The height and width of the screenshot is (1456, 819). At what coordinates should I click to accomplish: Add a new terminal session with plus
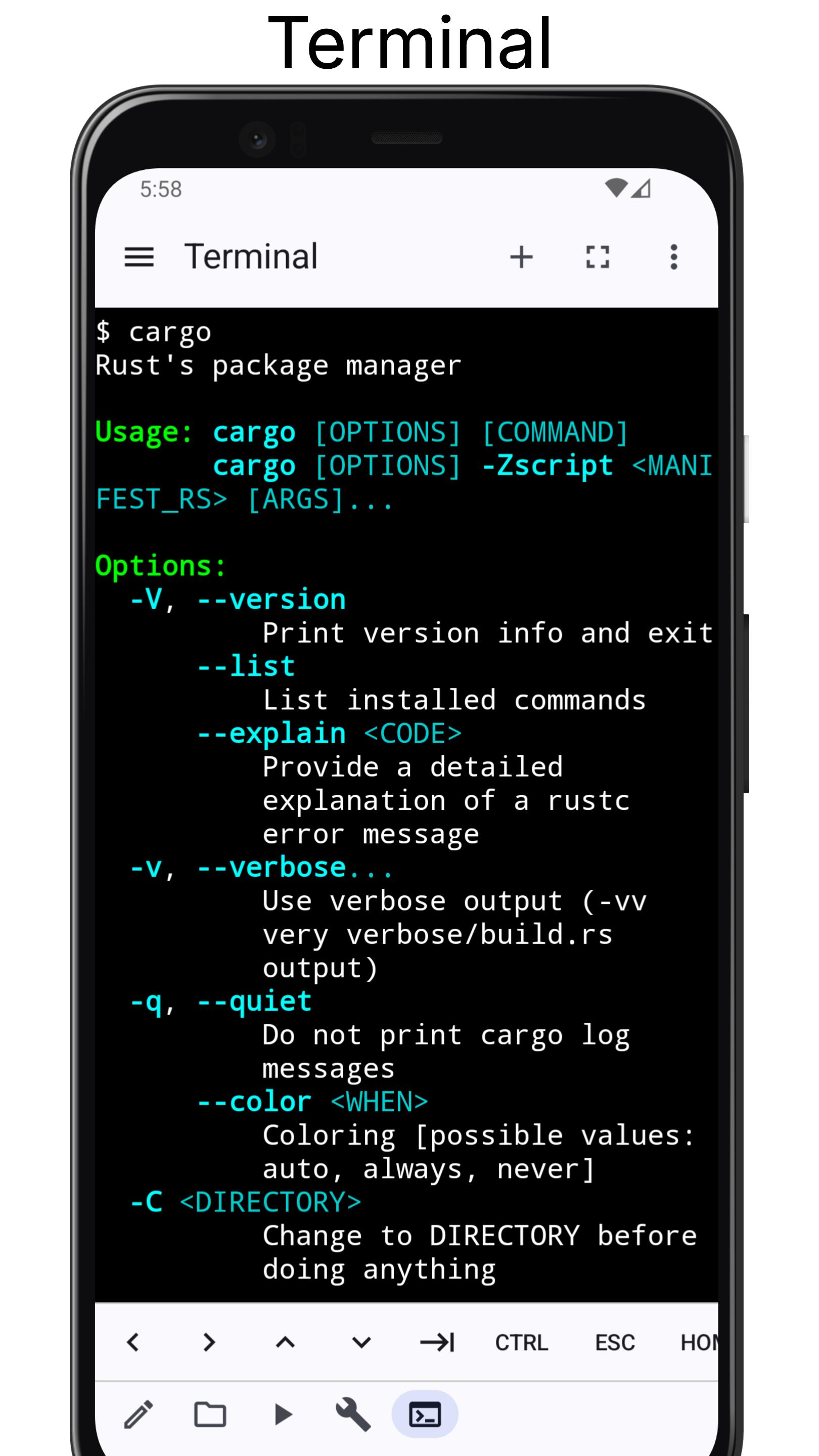coord(521,257)
